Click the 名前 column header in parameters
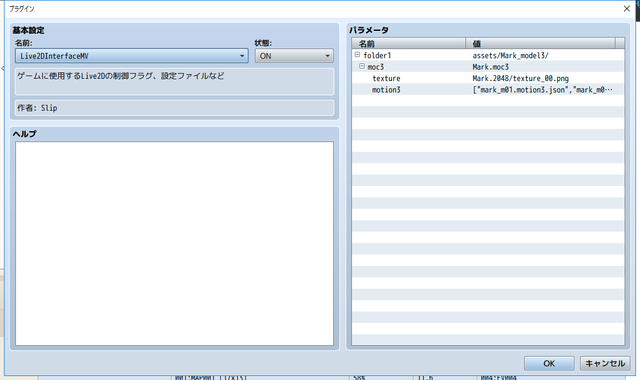 (409, 43)
